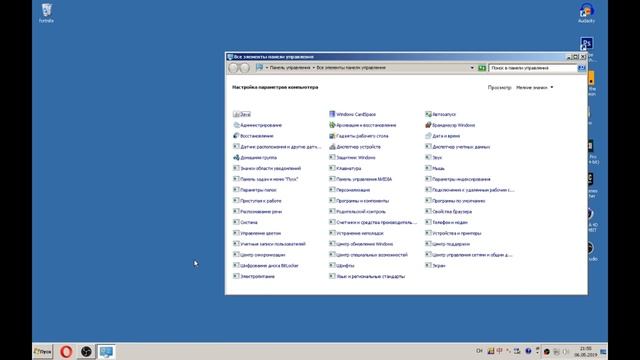This screenshot has height=360, width=640.
Task: Open Программы и компоненты
Action: 360,201
